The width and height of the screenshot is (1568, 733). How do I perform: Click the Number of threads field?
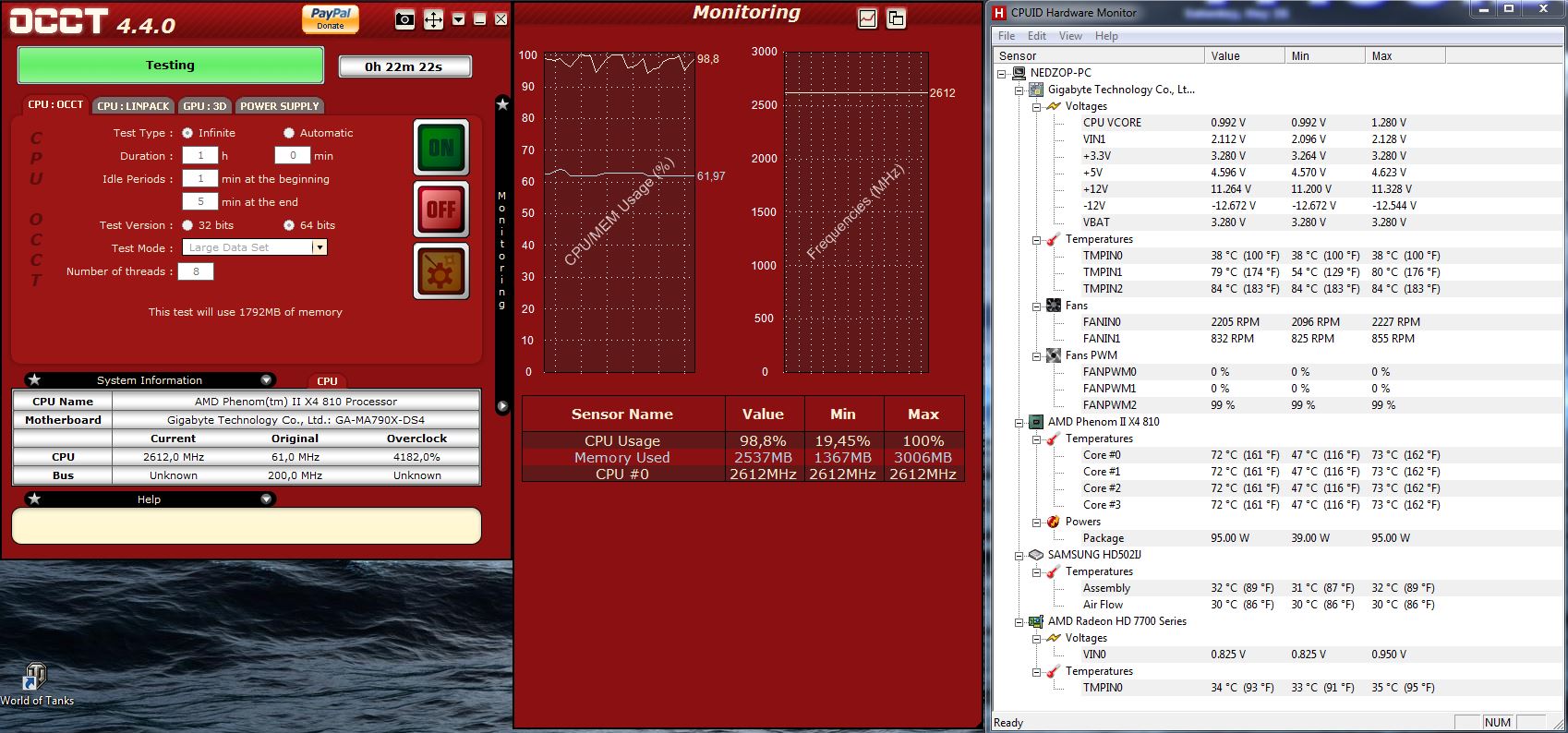[x=196, y=271]
